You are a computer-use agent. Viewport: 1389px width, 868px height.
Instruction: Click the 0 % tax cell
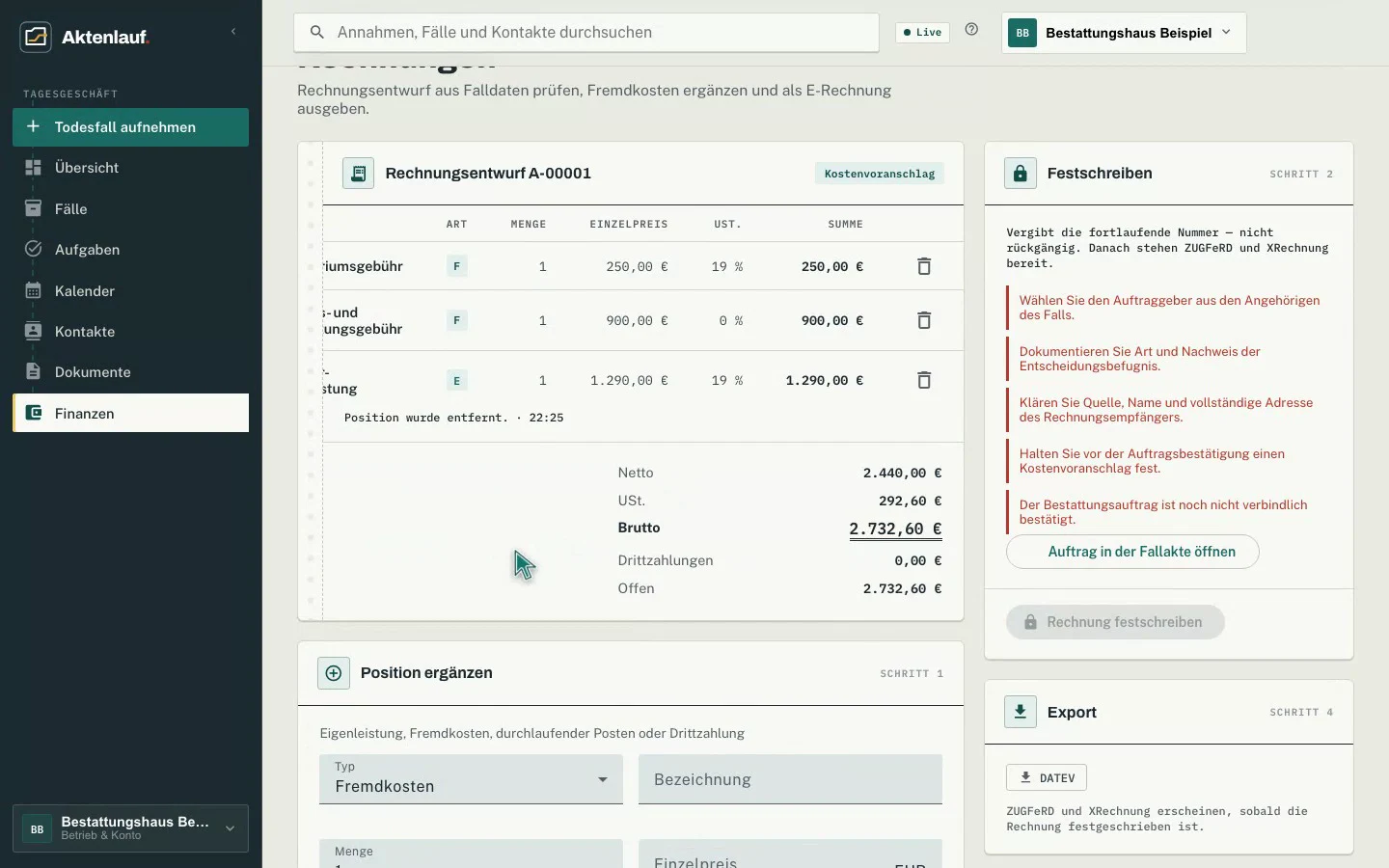[x=731, y=320]
